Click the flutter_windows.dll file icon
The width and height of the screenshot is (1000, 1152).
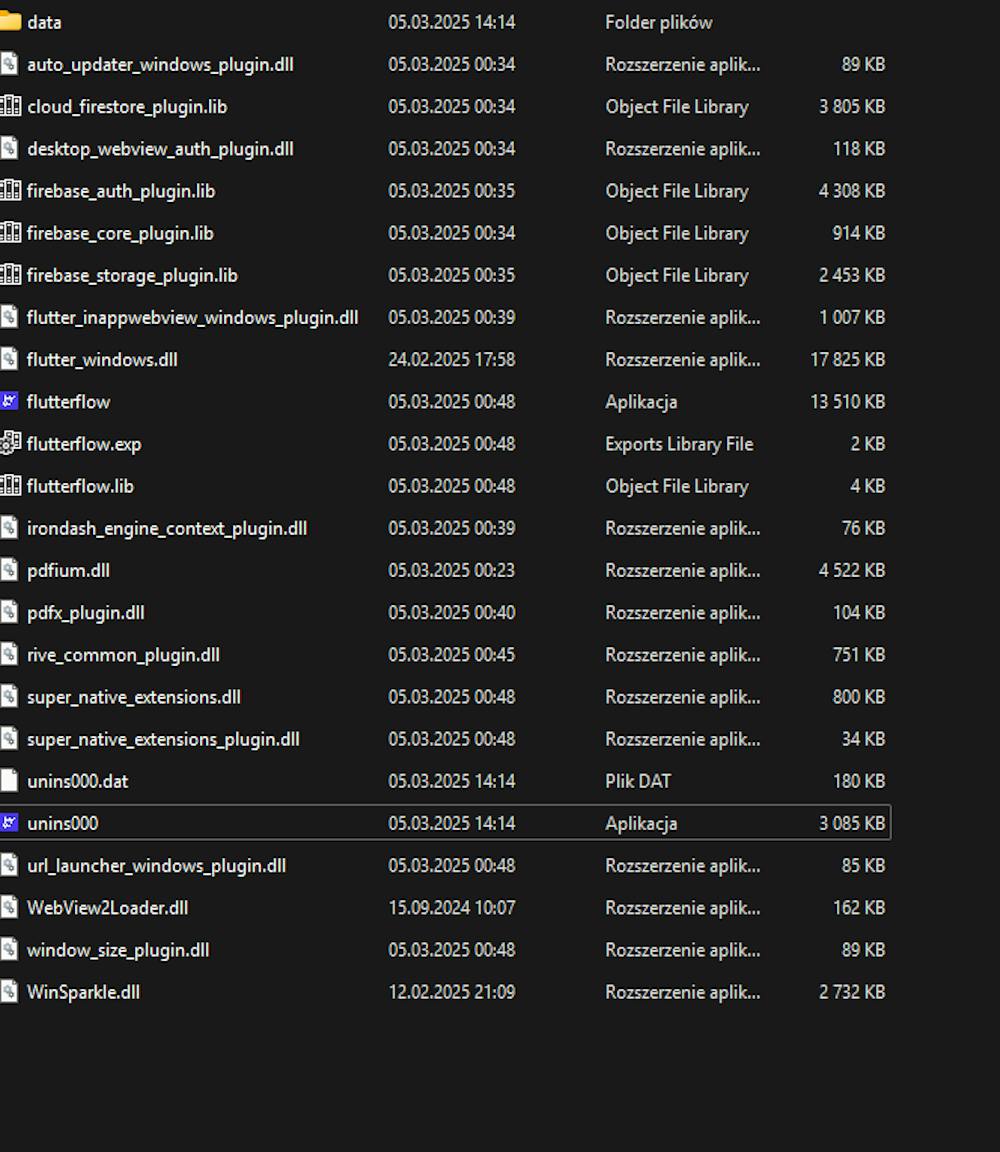click(x=9, y=359)
